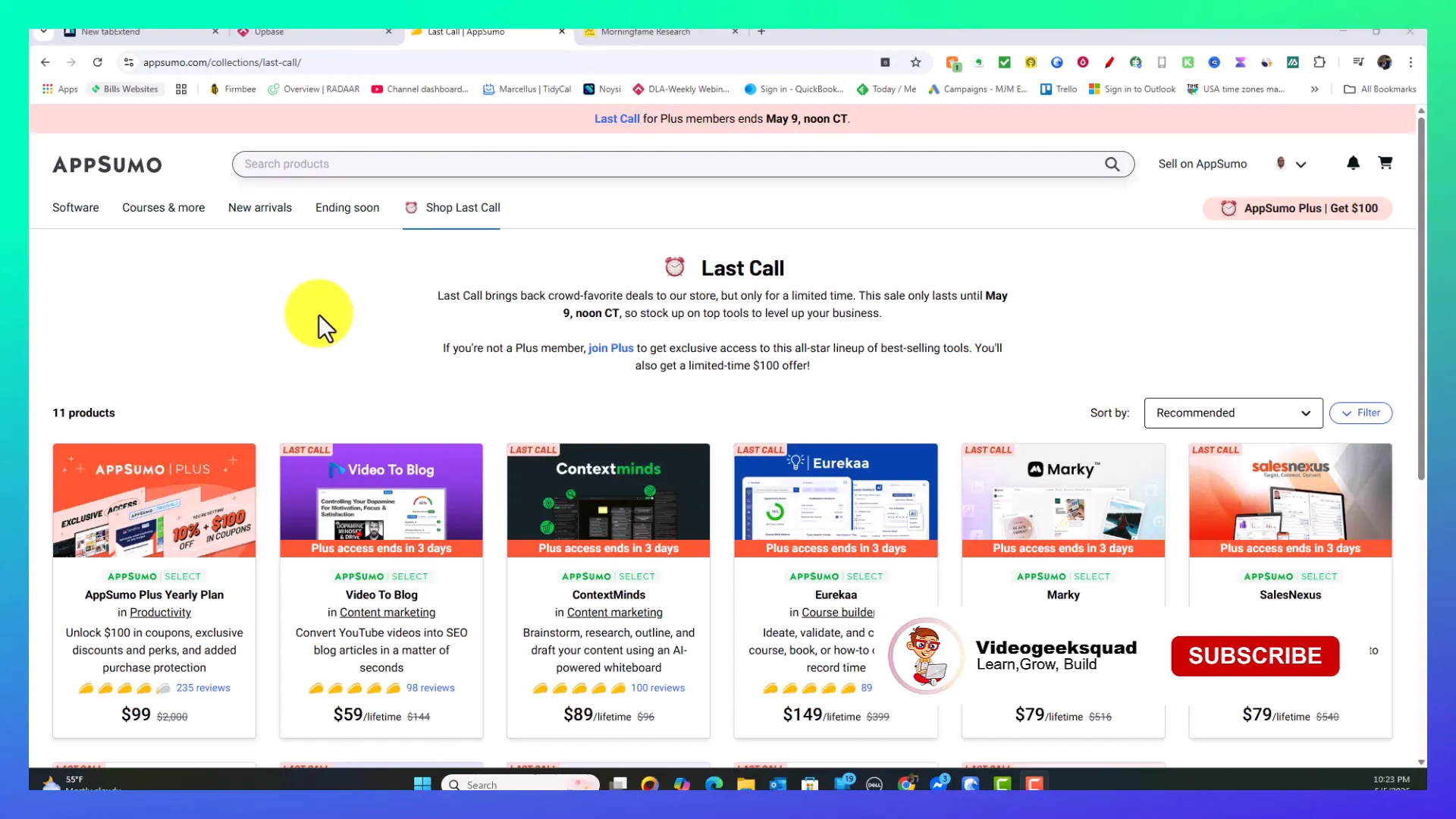1456x819 pixels.
Task: Open Microsoft Edge from taskbar
Action: click(x=714, y=784)
